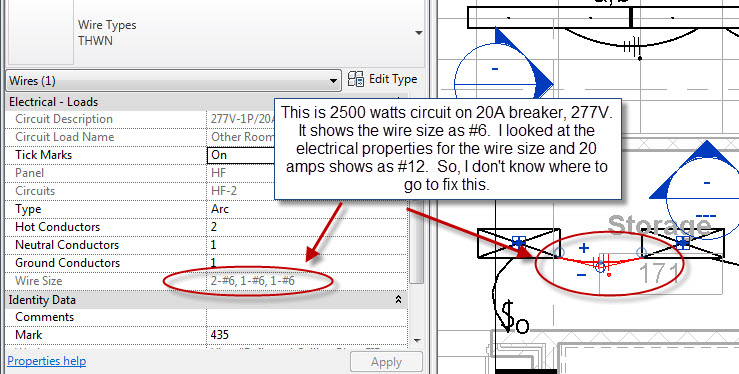This screenshot has width=739, height=374.
Task: Click the Apply button
Action: point(386,362)
